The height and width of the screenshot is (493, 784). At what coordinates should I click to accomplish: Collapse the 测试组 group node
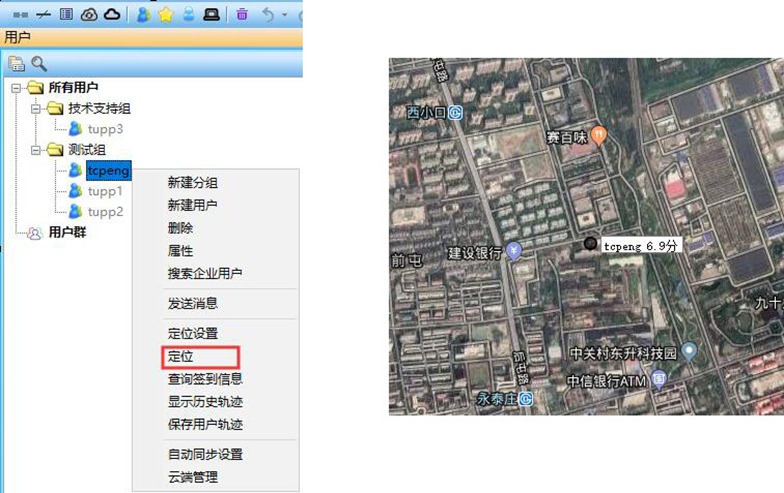click(33, 149)
